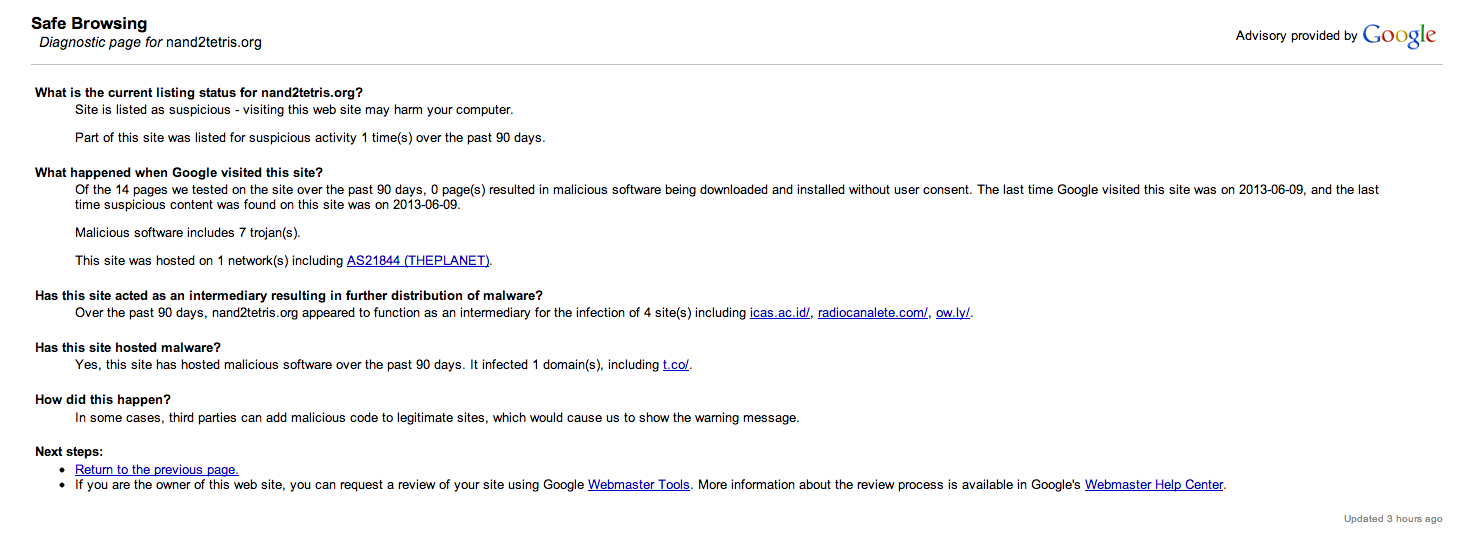This screenshot has height=534, width=1477.
Task: Click the 'current listing status' question heading
Action: pyautogui.click(x=198, y=93)
